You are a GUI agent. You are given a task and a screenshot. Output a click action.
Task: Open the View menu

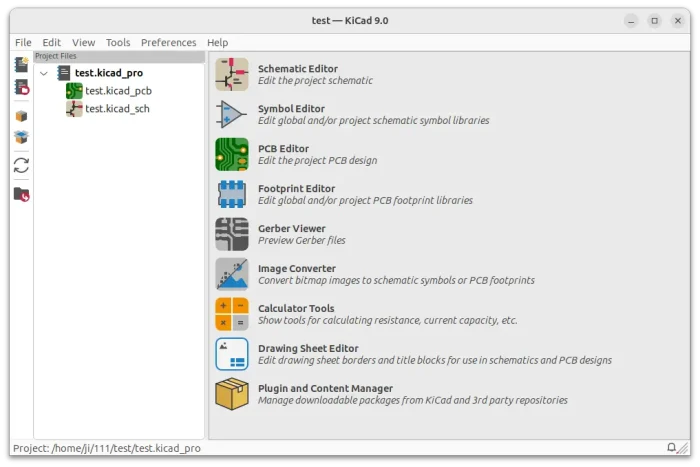(83, 42)
